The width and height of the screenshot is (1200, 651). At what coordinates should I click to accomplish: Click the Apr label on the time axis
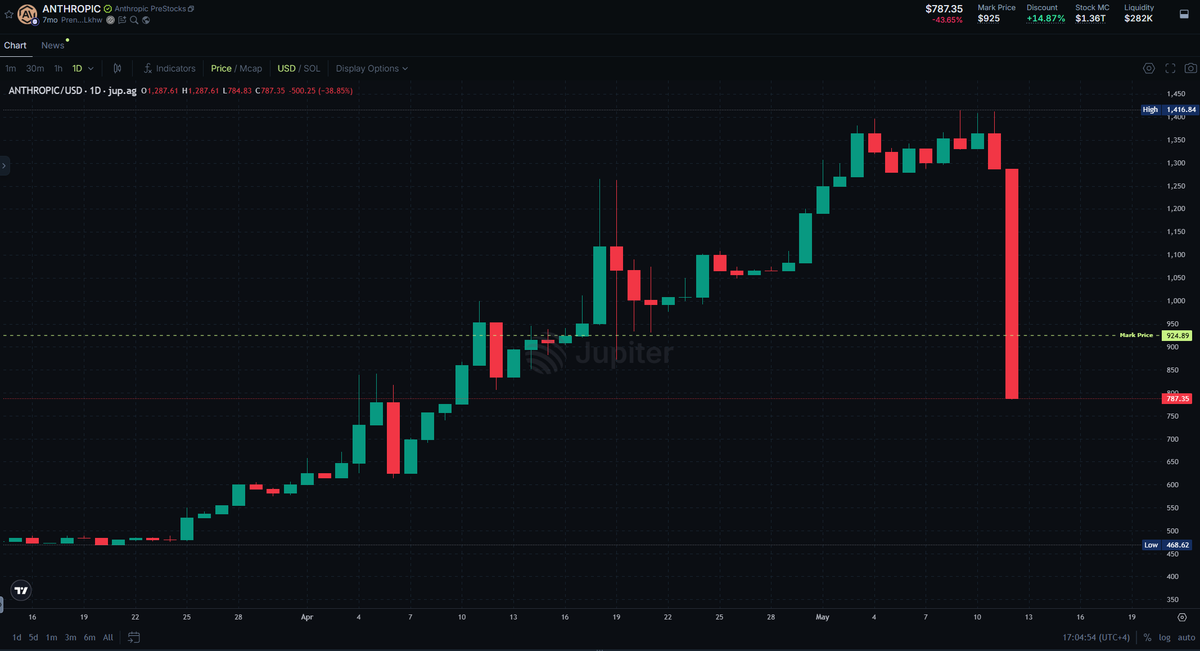pyautogui.click(x=307, y=618)
